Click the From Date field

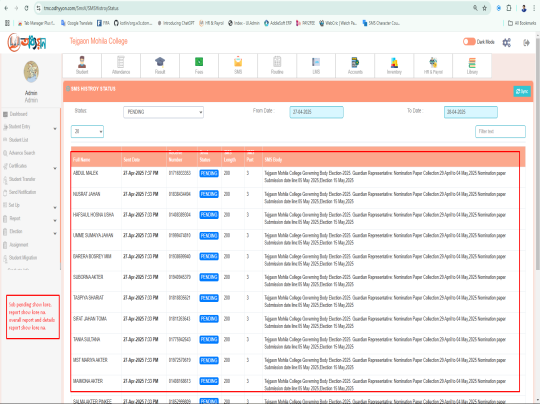(316, 112)
